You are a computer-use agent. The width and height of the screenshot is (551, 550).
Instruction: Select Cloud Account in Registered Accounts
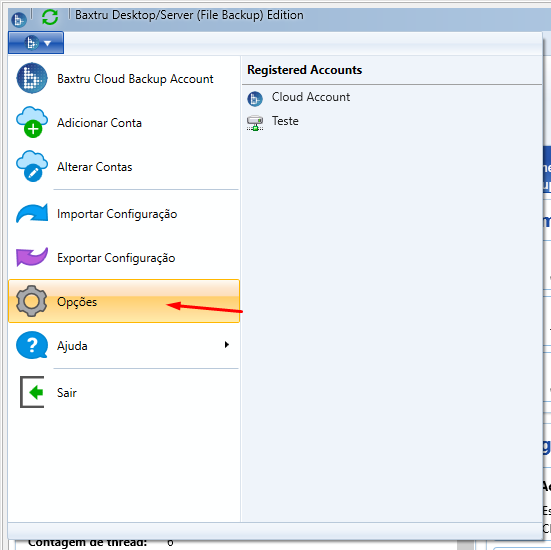click(392, 97)
